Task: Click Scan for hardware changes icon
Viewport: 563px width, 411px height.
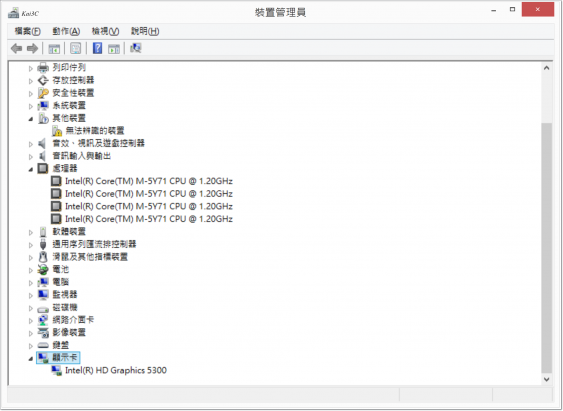Action: 135,48
